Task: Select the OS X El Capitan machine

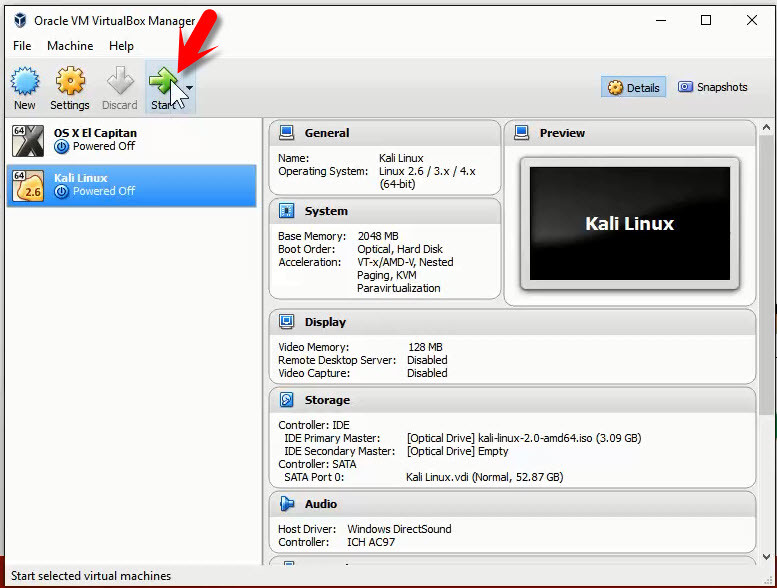Action: pos(131,141)
